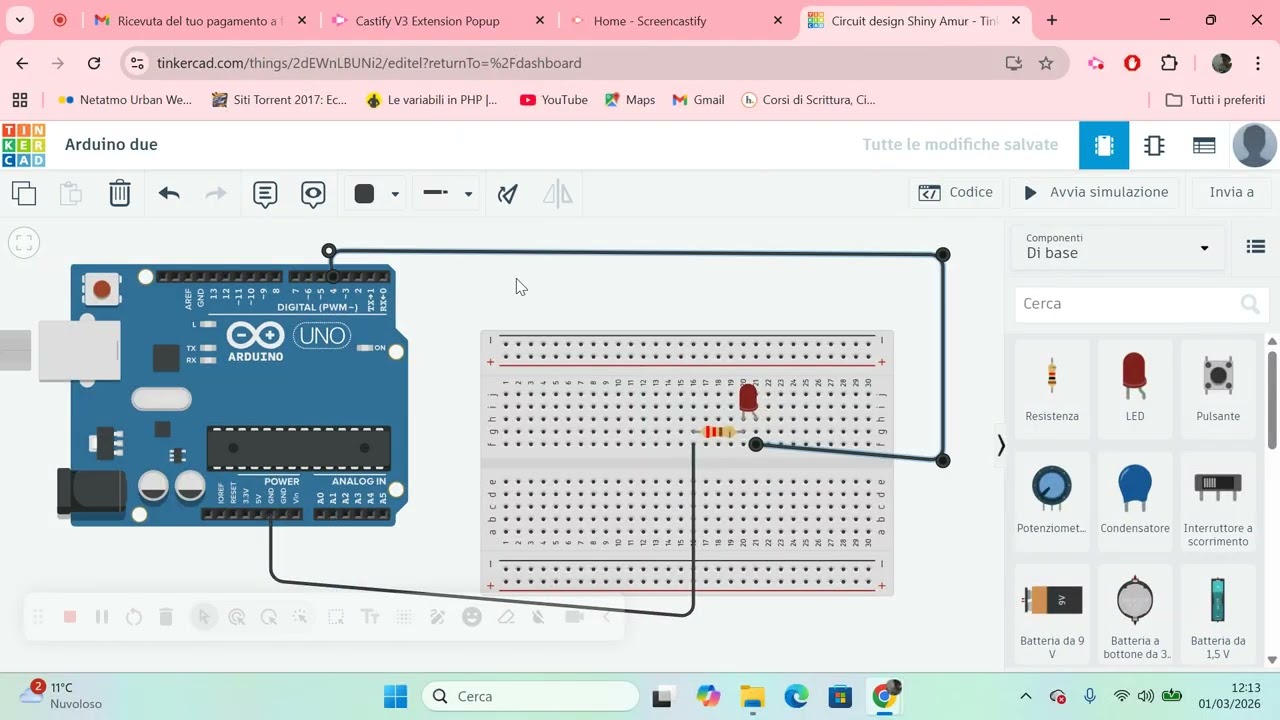This screenshot has height=720, width=1280.
Task: Toggle notes visibility eye icon
Action: [313, 194]
